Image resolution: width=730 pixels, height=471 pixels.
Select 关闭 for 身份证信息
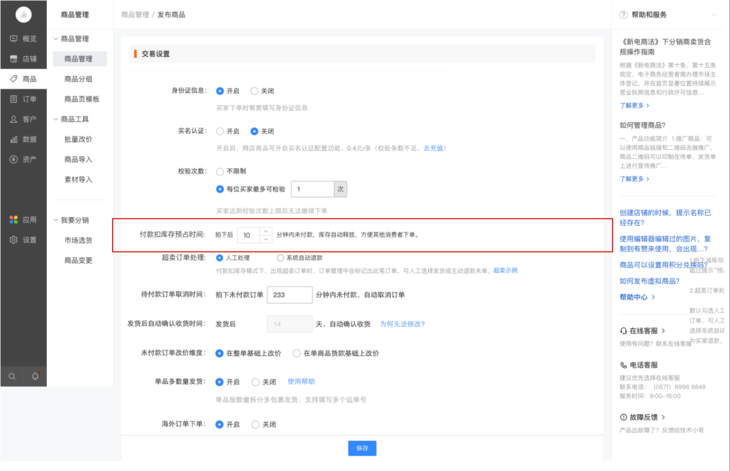click(x=255, y=91)
